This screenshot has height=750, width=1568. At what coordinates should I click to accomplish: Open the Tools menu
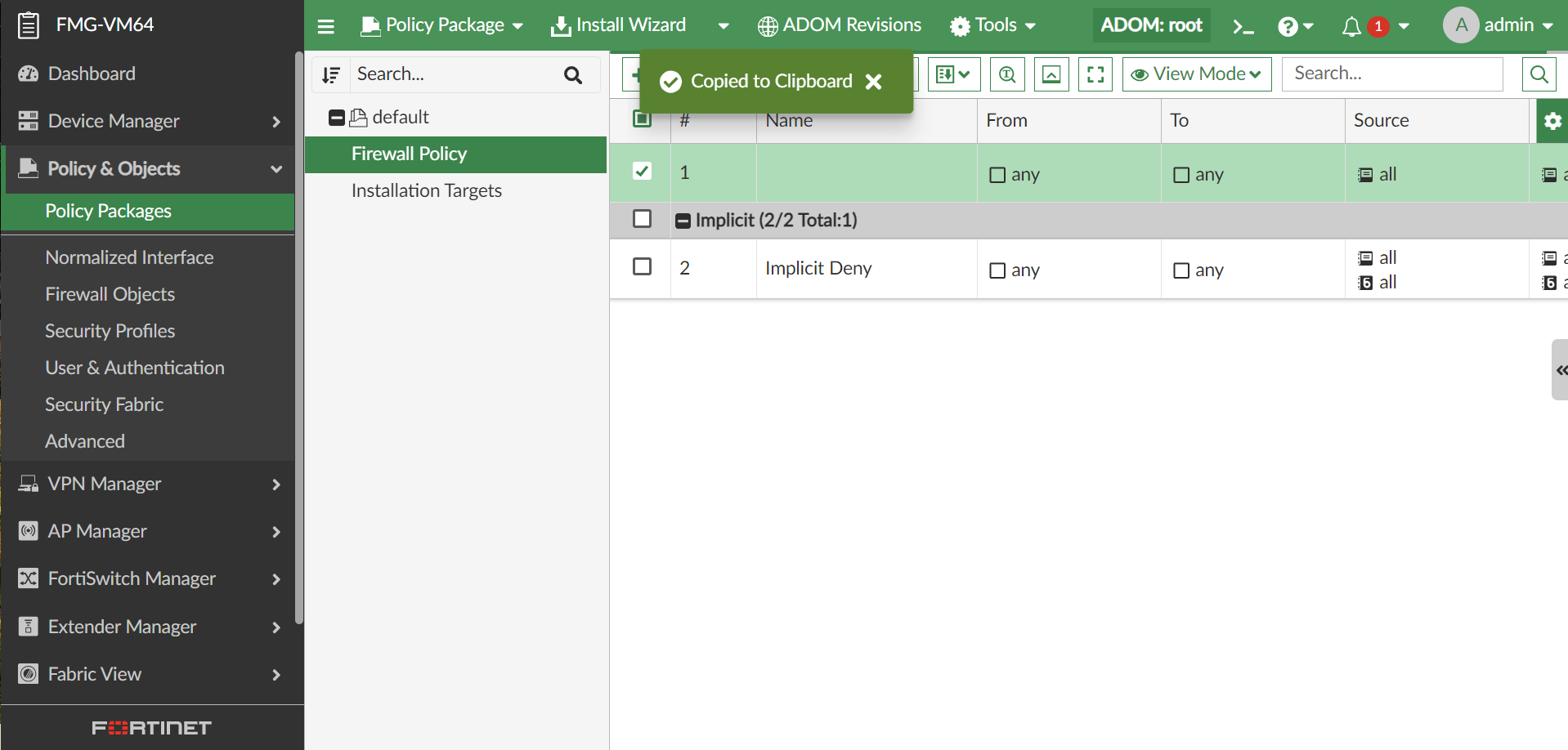point(992,25)
